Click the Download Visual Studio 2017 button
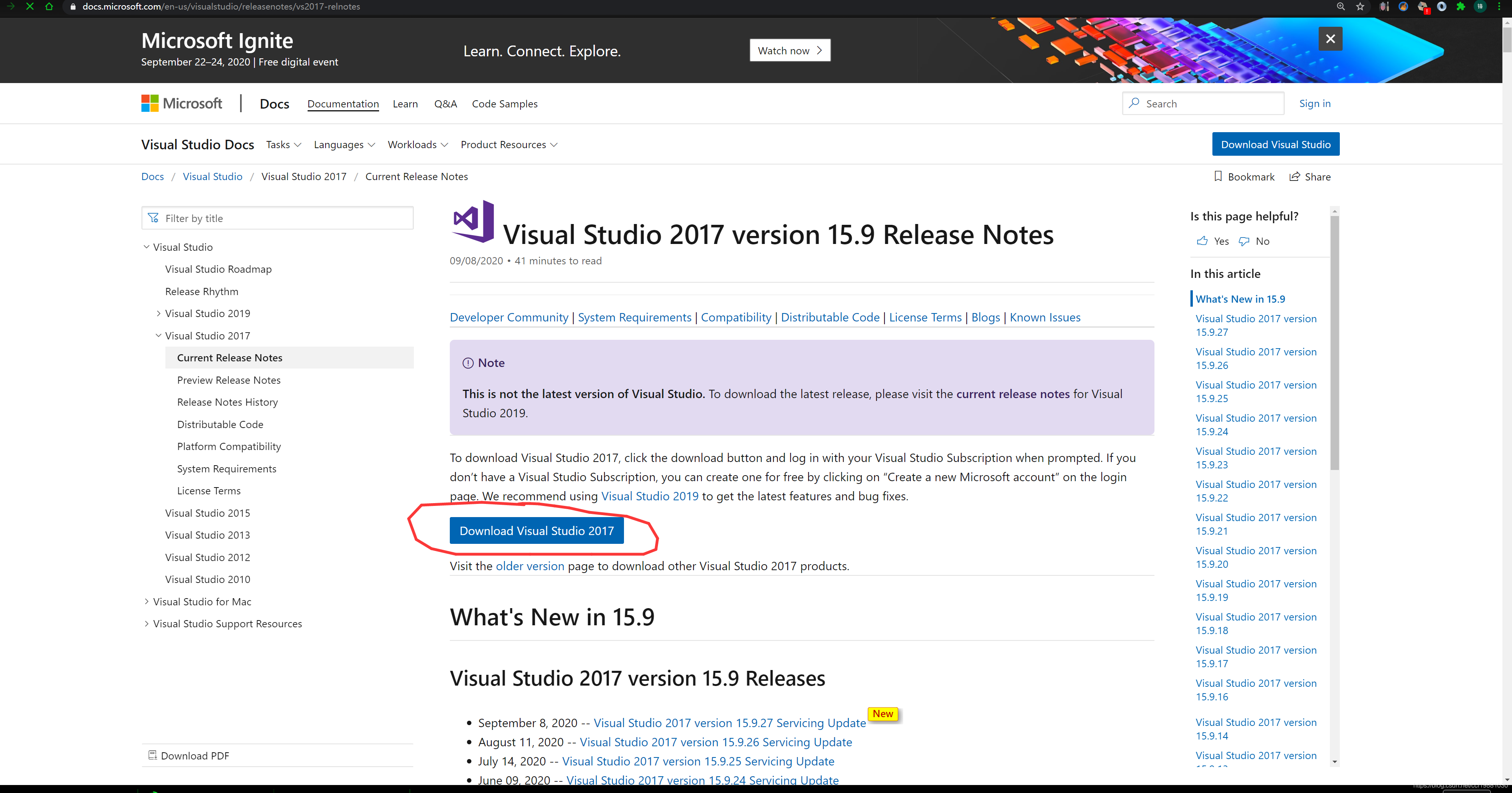1512x793 pixels. [536, 530]
